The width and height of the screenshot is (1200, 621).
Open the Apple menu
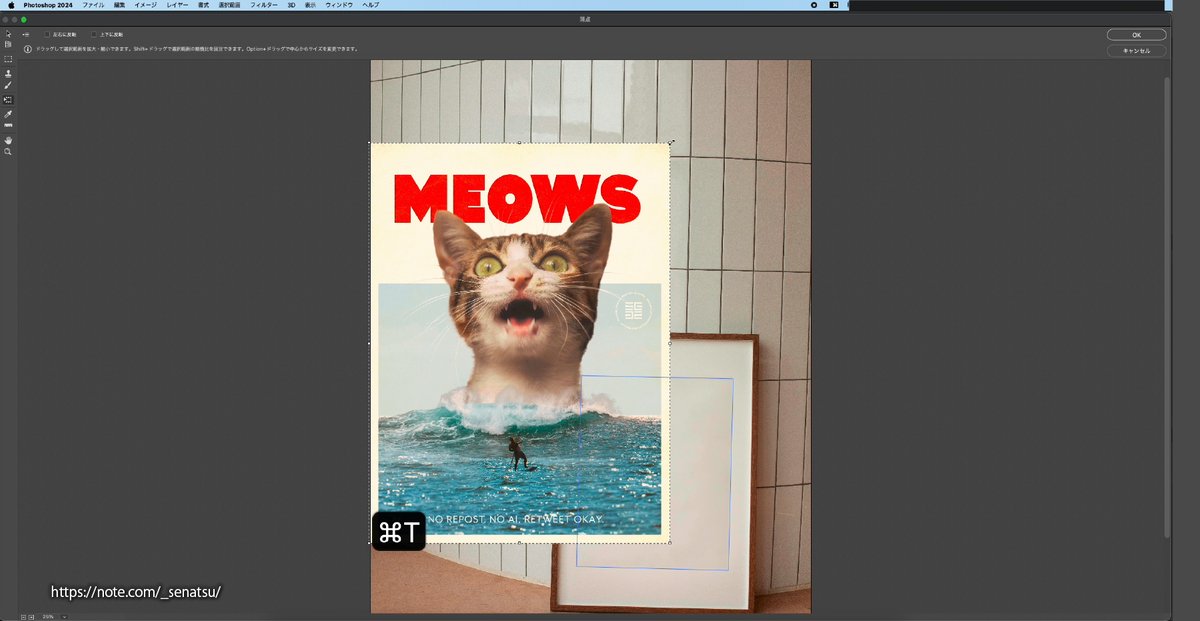click(11, 5)
